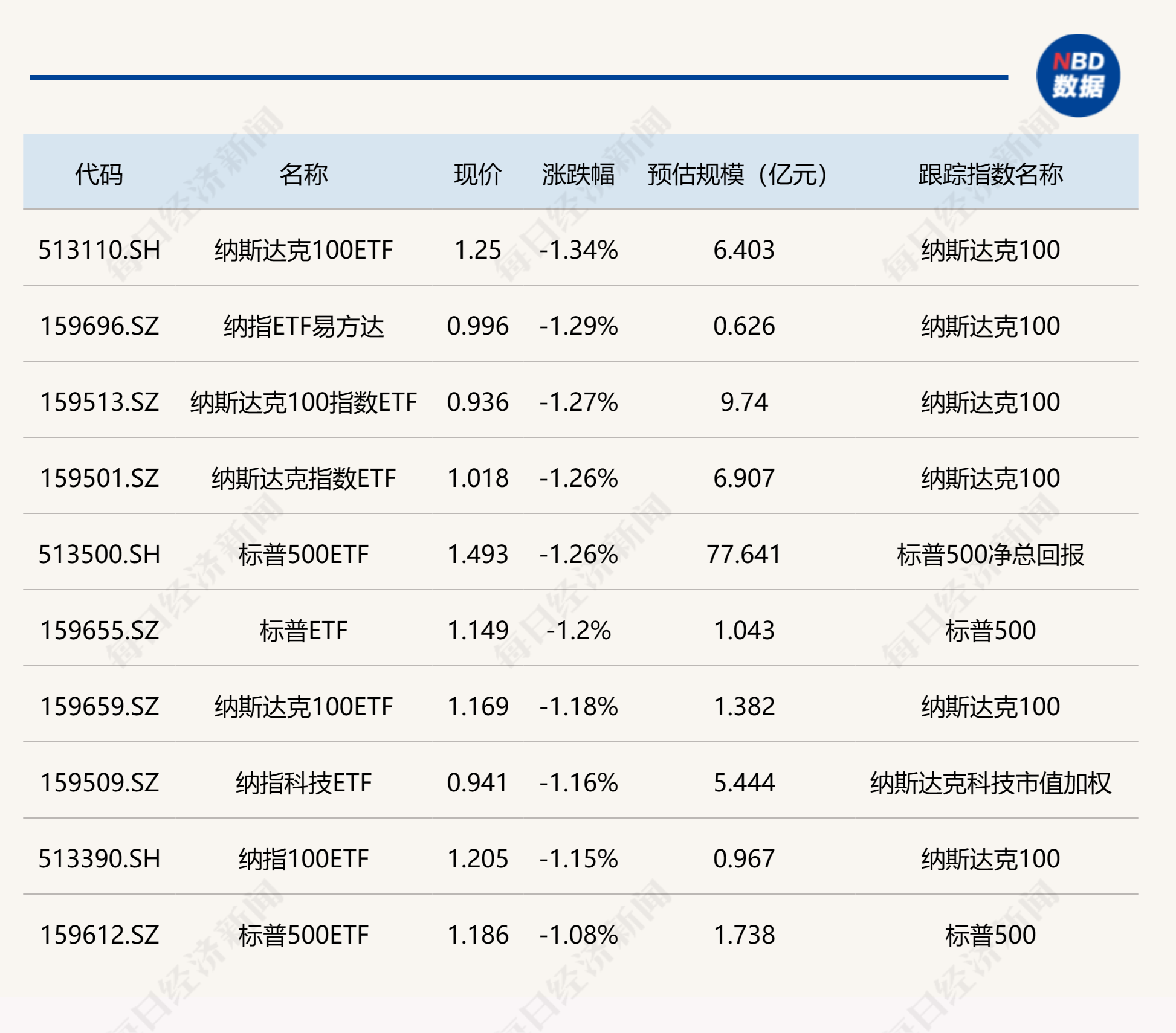
Task: Click the scale value 1.382
Action: pos(744,707)
